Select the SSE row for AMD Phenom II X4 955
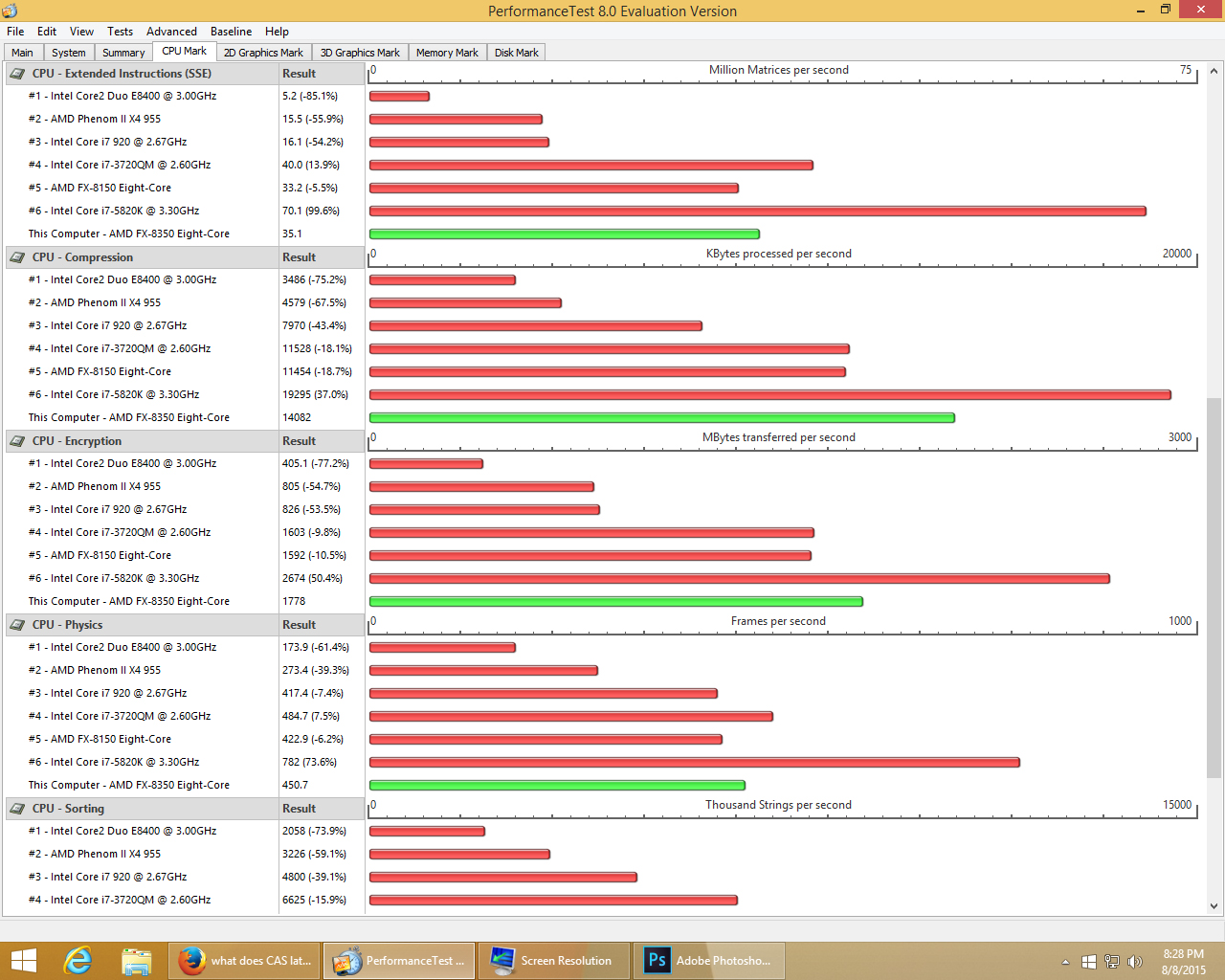This screenshot has width=1225, height=980. pyautogui.click(x=95, y=119)
